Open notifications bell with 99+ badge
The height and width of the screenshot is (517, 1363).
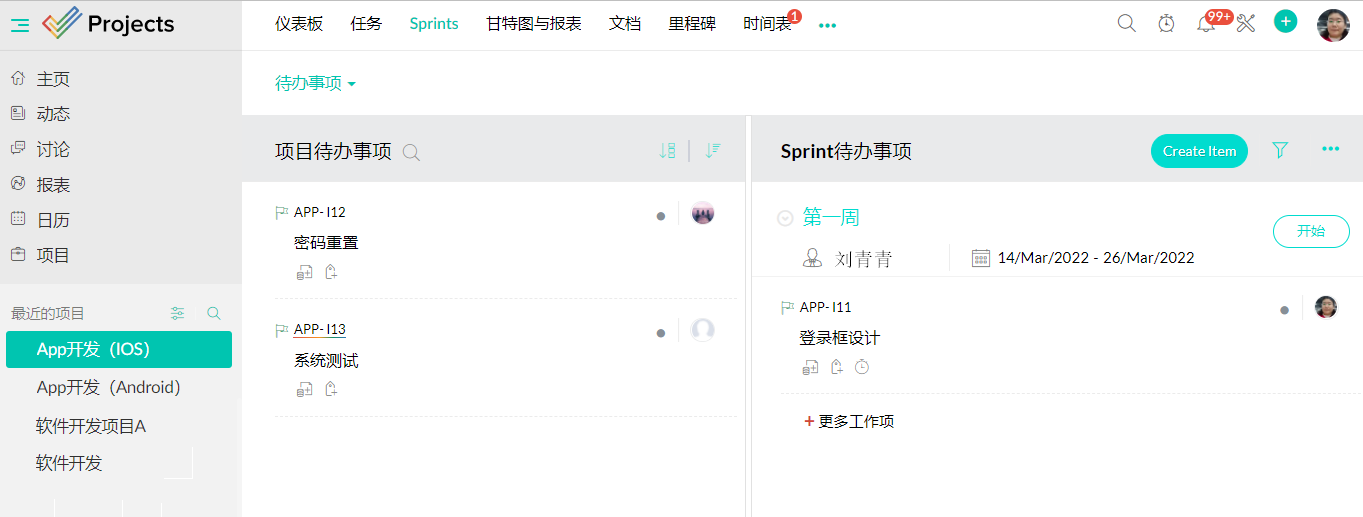coord(1206,24)
